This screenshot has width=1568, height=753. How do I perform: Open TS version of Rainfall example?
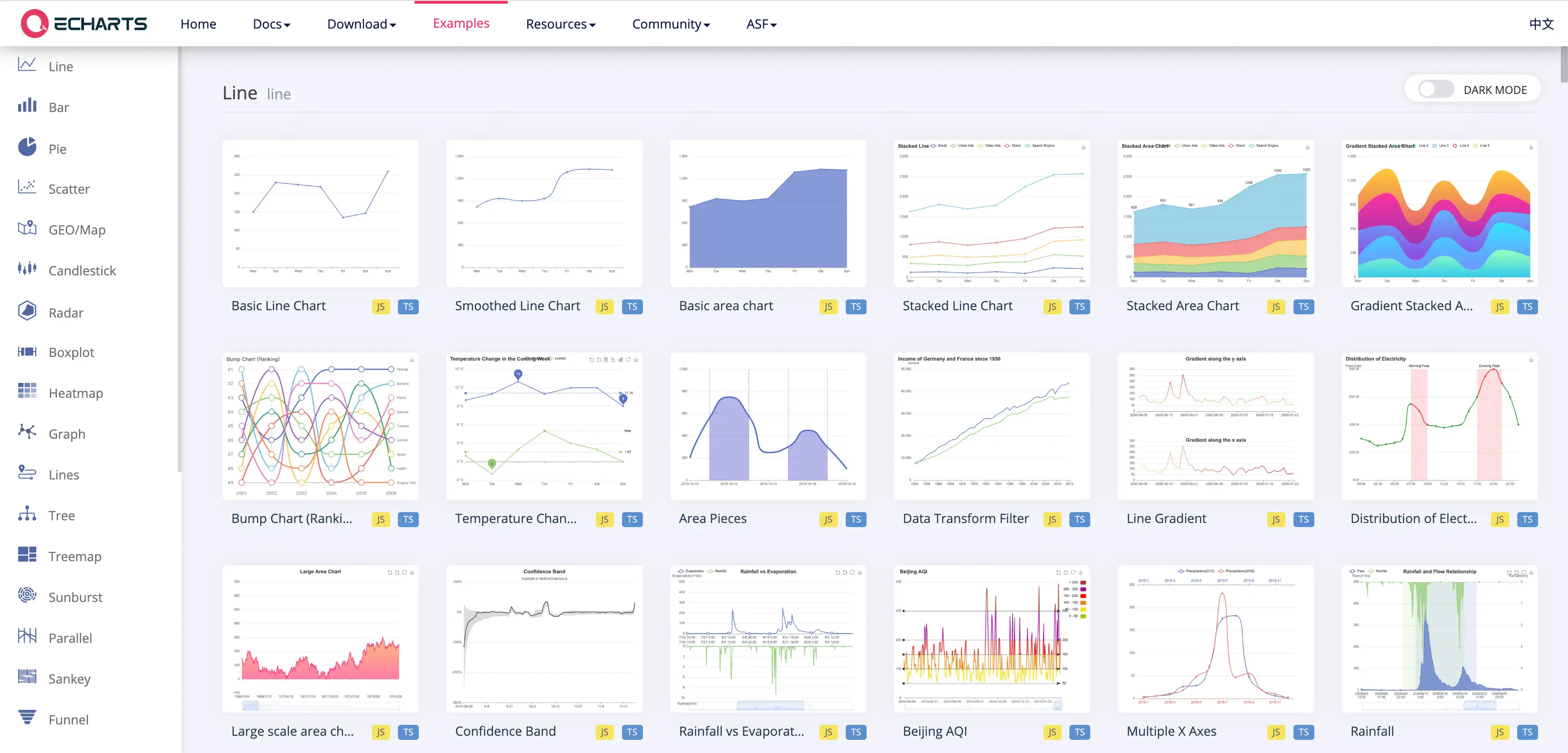coord(1527,732)
